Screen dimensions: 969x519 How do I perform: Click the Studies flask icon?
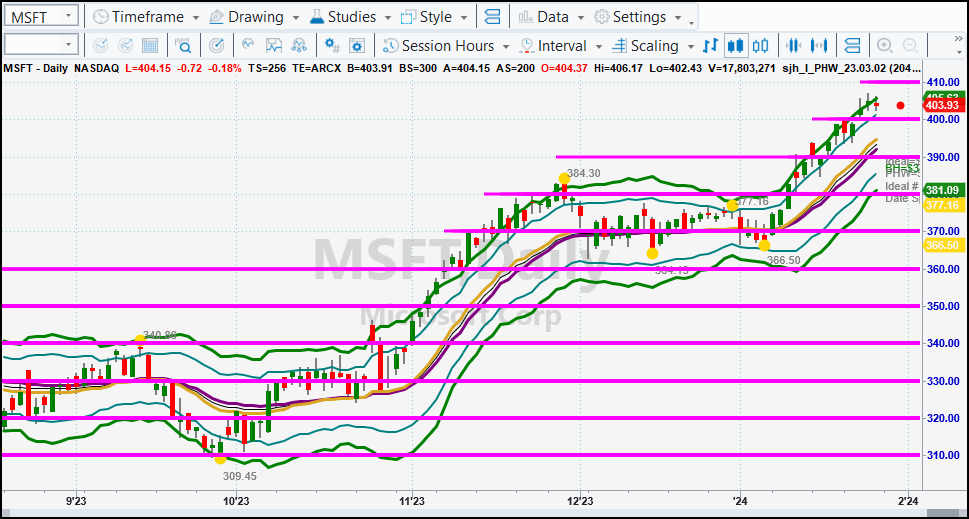(x=316, y=17)
